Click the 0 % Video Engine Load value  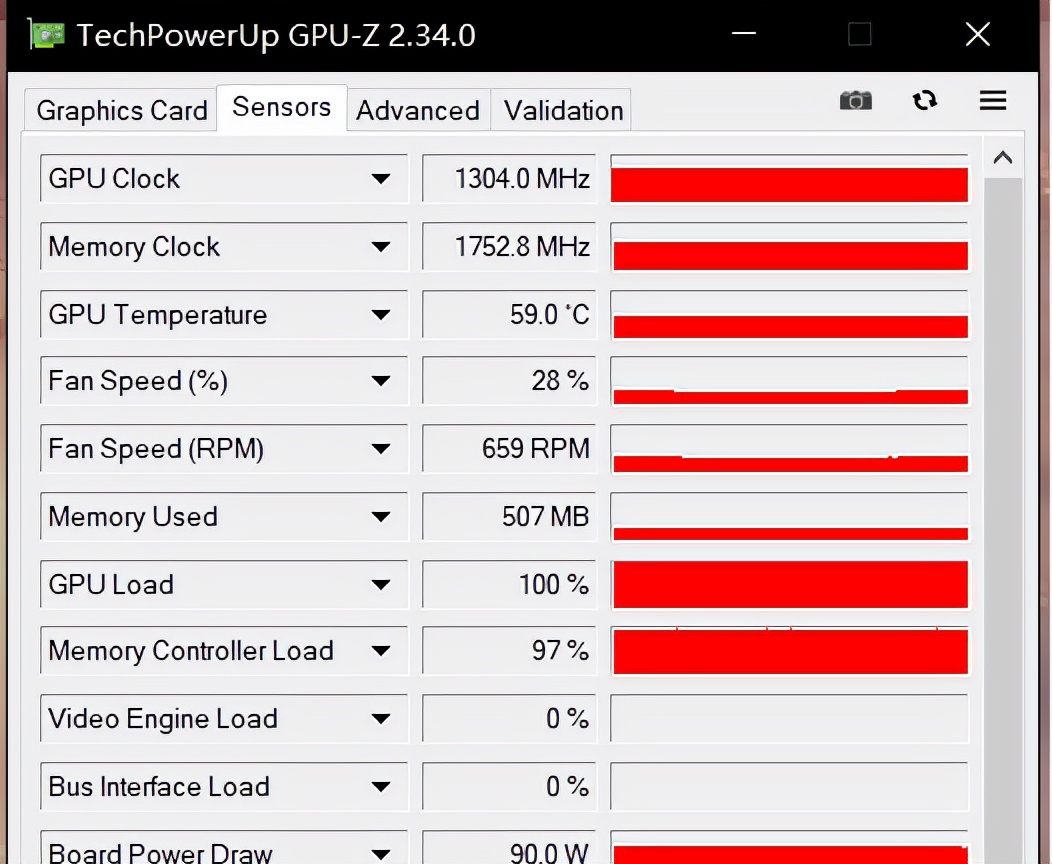click(x=509, y=719)
